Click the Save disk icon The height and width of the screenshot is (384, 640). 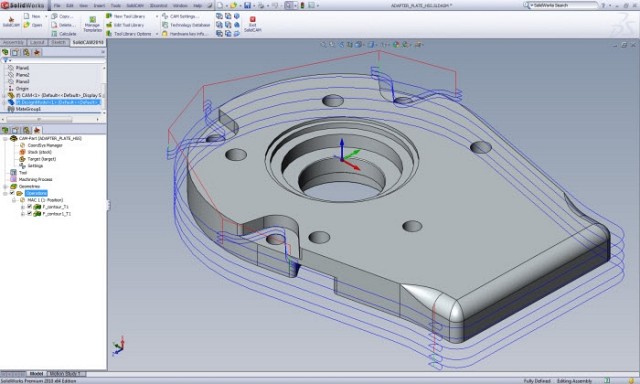click(x=247, y=5)
